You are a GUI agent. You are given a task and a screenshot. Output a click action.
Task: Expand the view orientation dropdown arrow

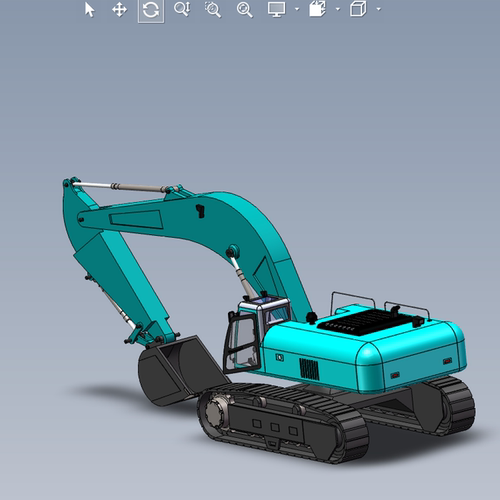tap(338, 9)
